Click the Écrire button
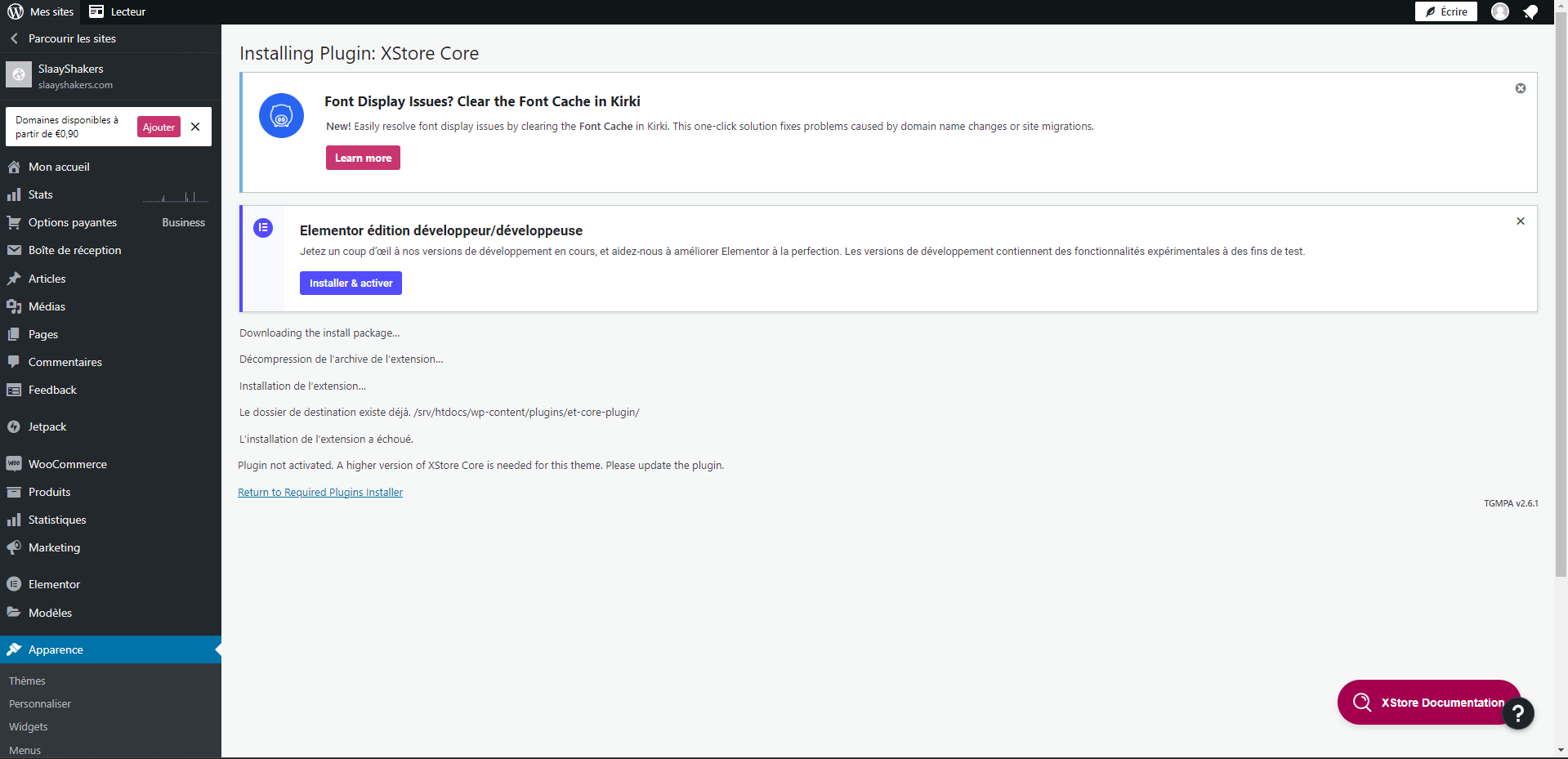The width and height of the screenshot is (1568, 759). click(1445, 11)
